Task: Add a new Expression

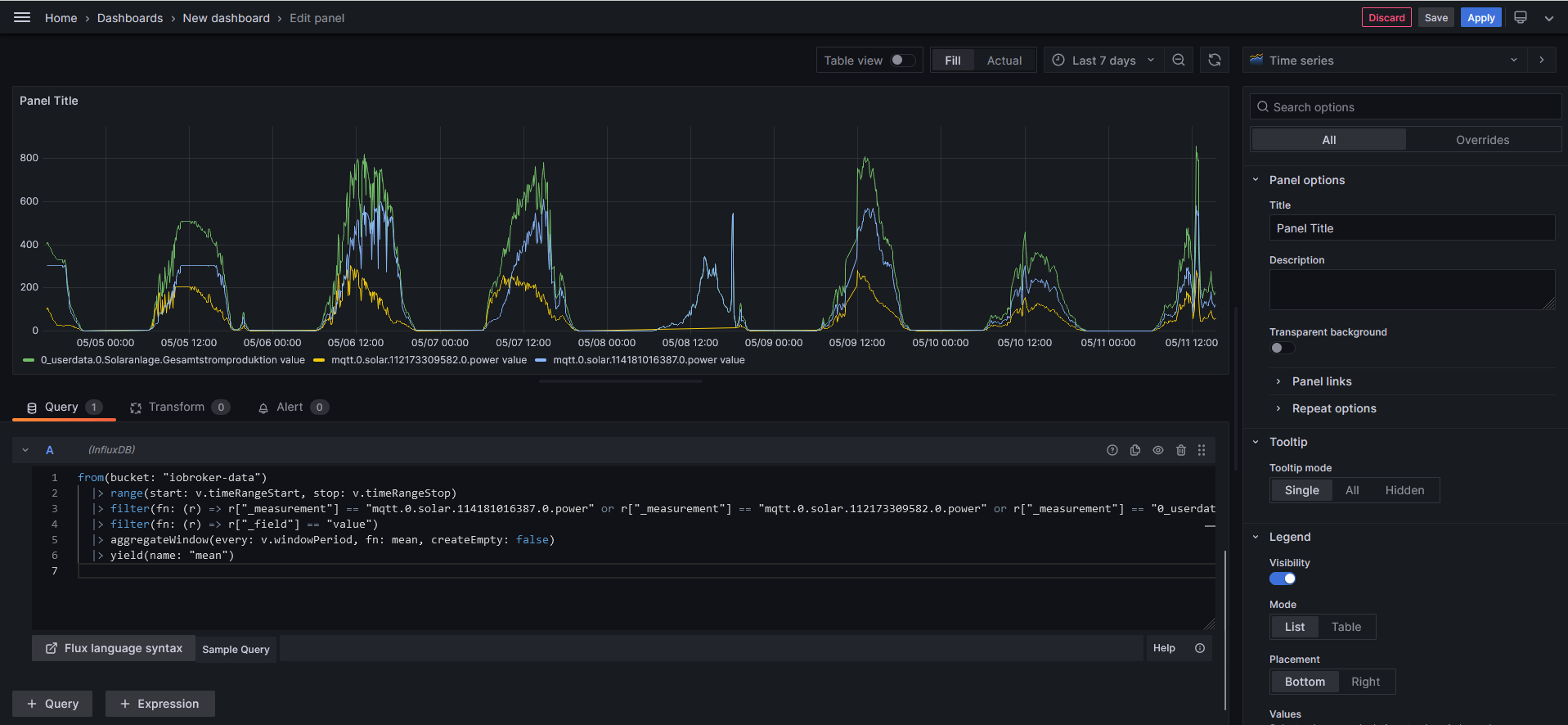Action: (x=159, y=704)
